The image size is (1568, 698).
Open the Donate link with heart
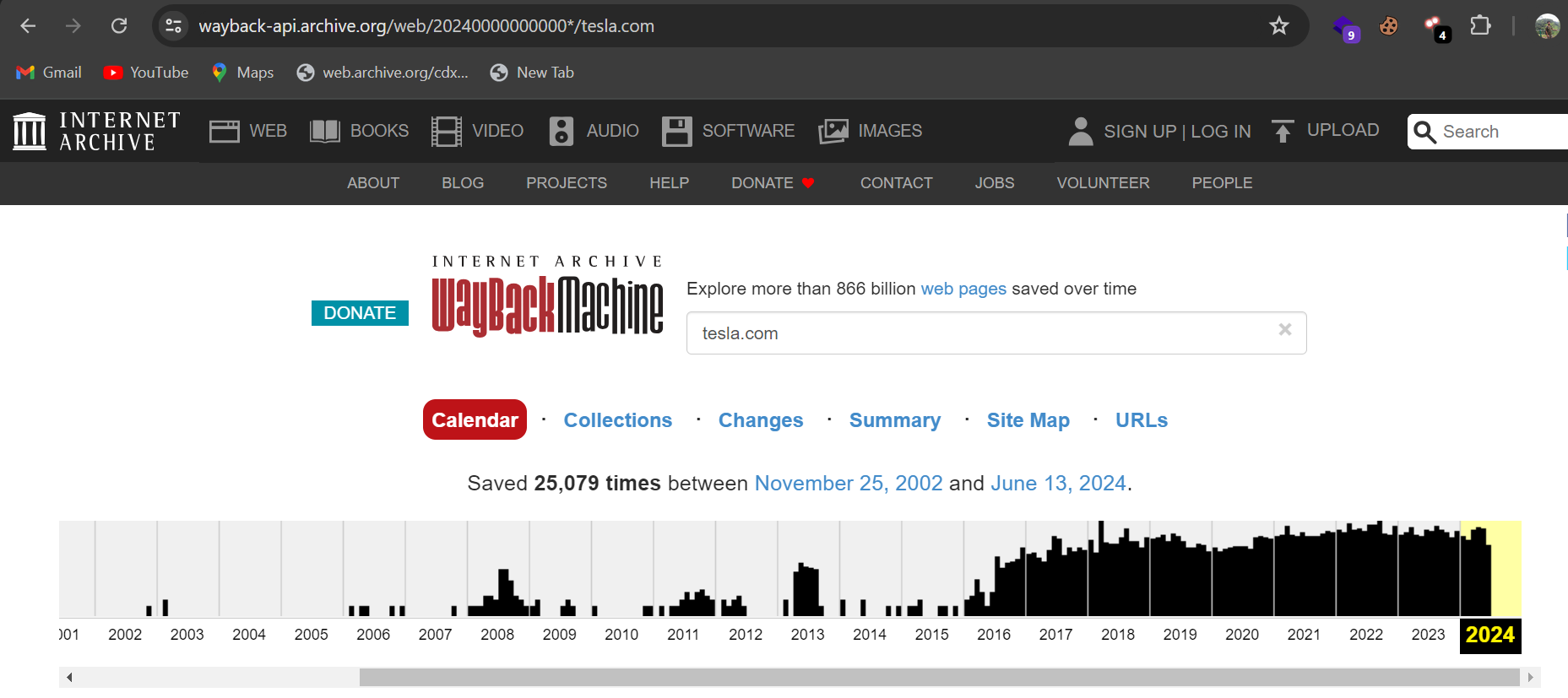click(x=773, y=183)
